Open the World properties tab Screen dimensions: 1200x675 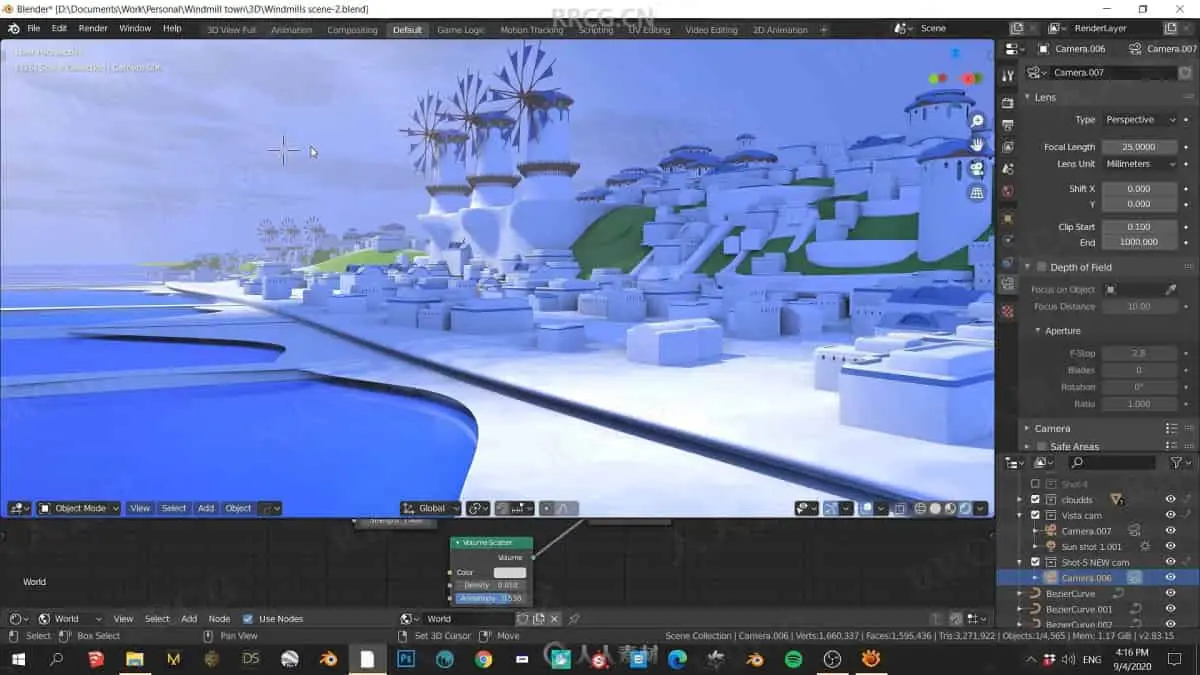1008,191
